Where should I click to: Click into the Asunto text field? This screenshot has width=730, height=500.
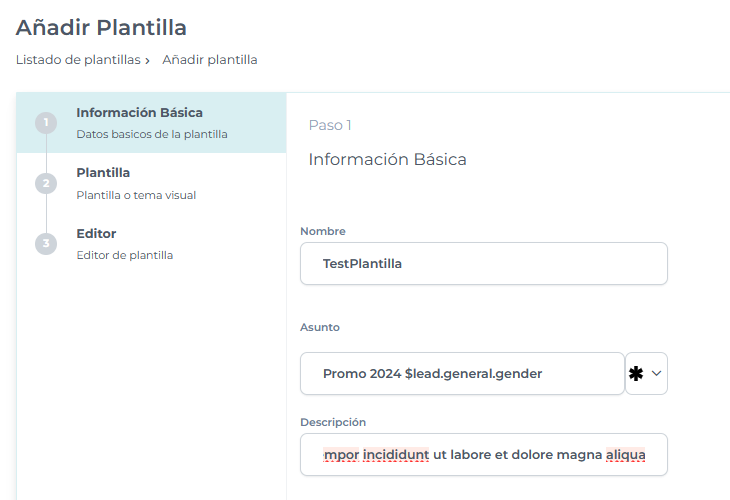461,374
